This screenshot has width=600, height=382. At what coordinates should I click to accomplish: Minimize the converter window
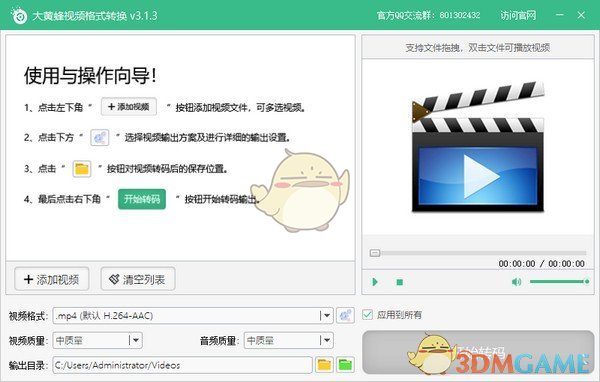tap(560, 15)
